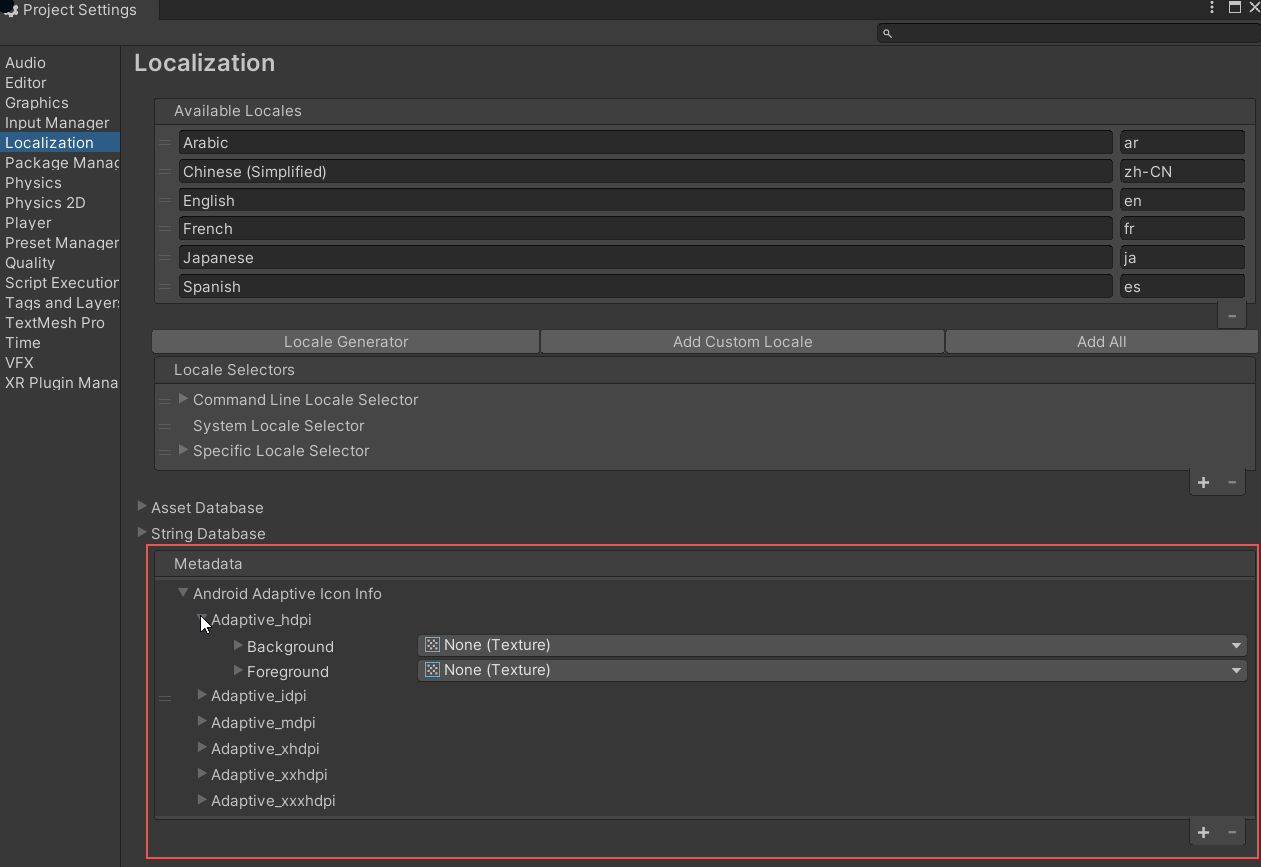Click the Add All button

(x=1101, y=342)
